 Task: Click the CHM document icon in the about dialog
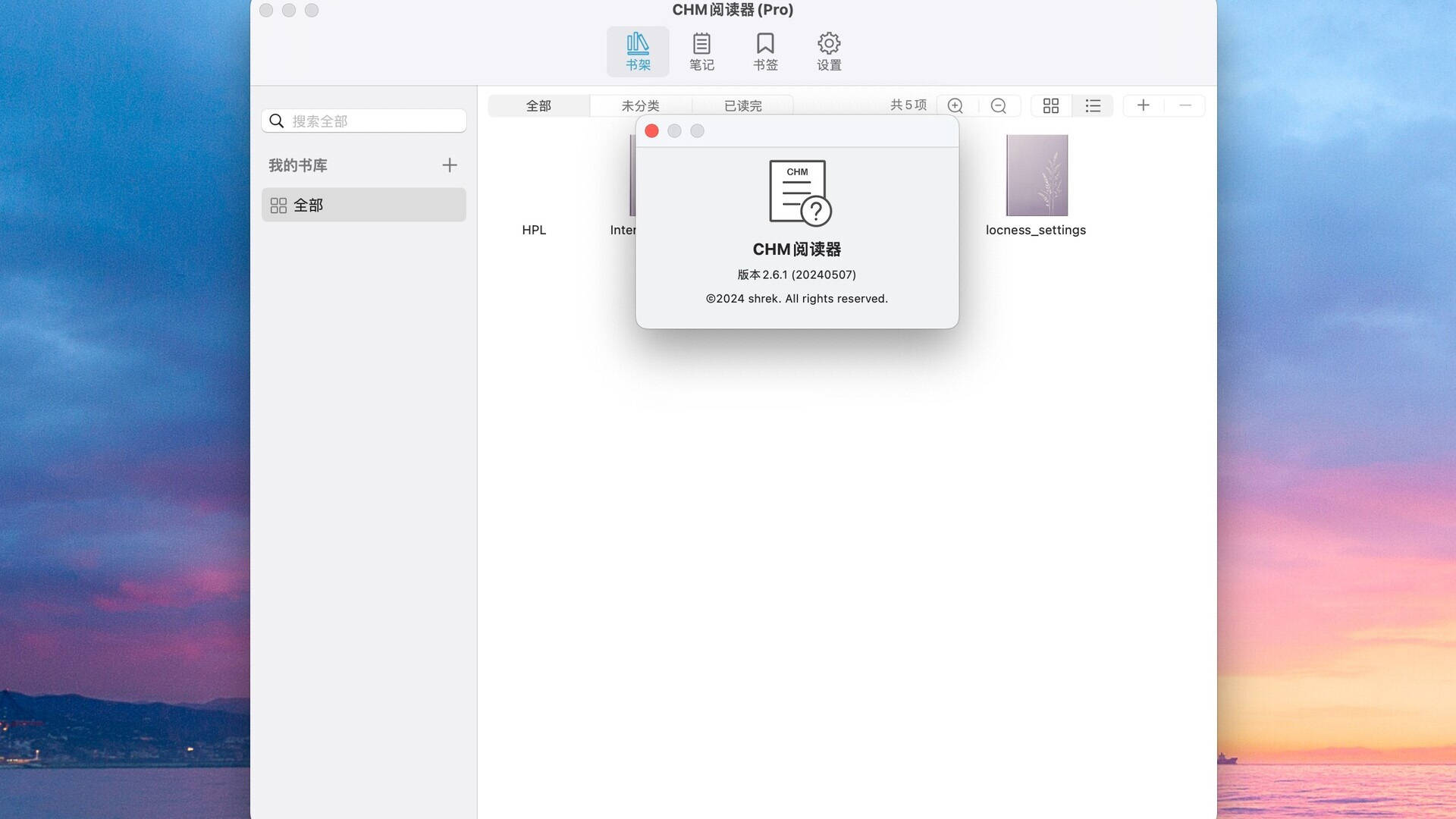(800, 193)
